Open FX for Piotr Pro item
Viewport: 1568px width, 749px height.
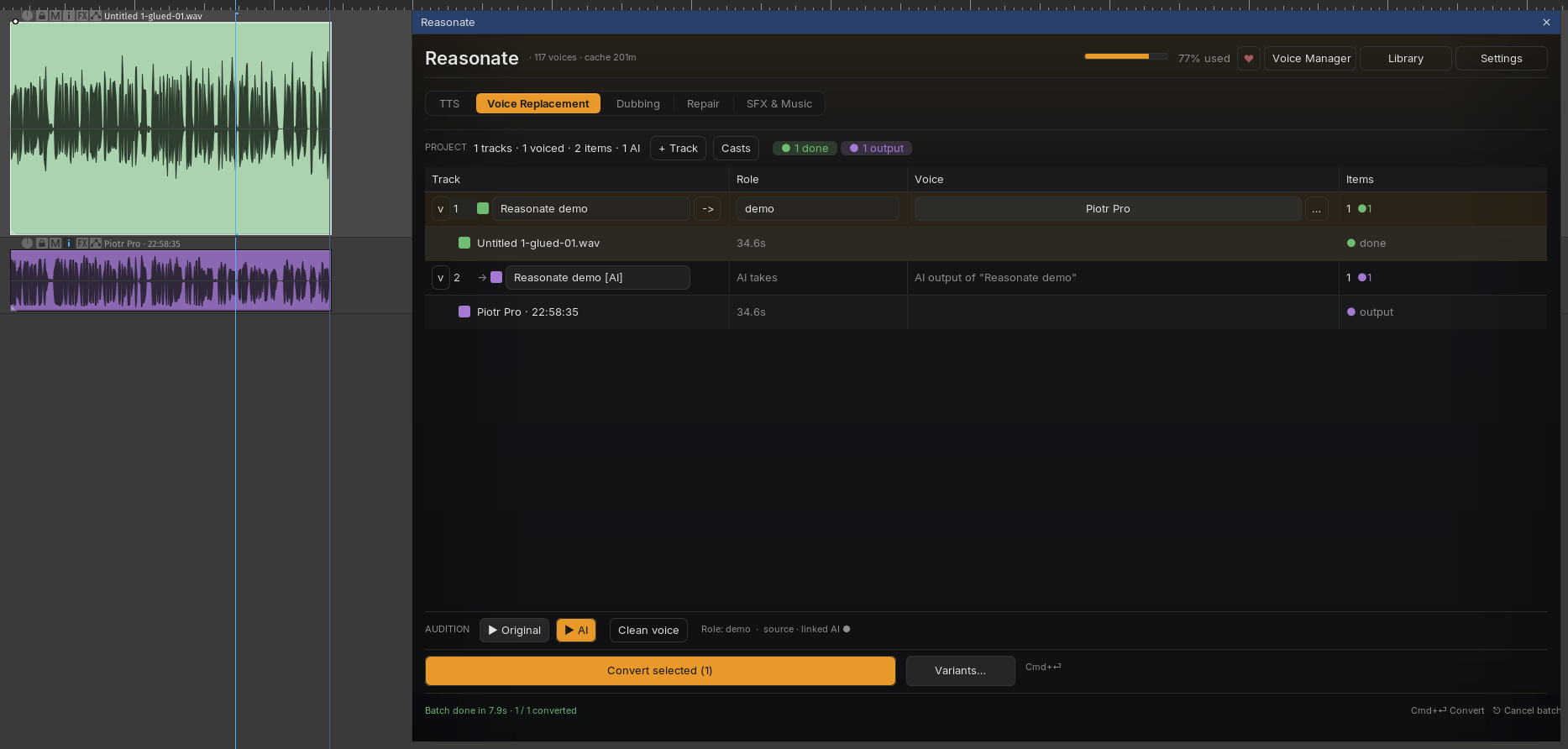[82, 244]
